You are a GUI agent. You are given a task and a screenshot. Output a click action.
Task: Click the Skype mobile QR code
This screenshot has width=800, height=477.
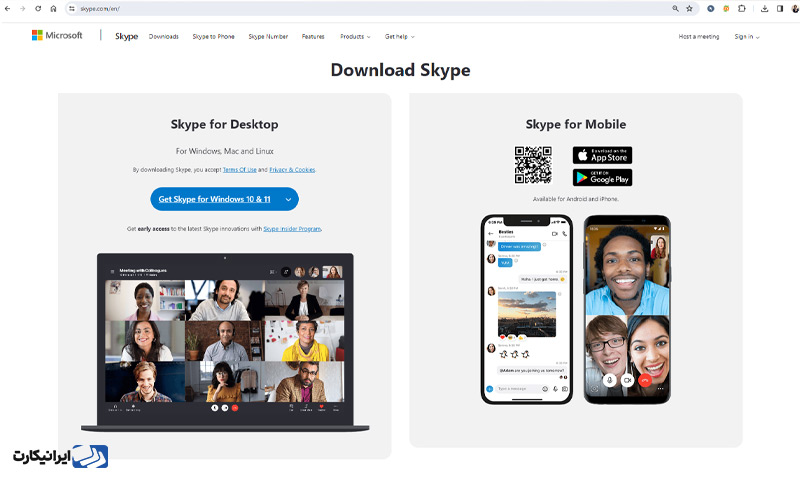coord(533,165)
